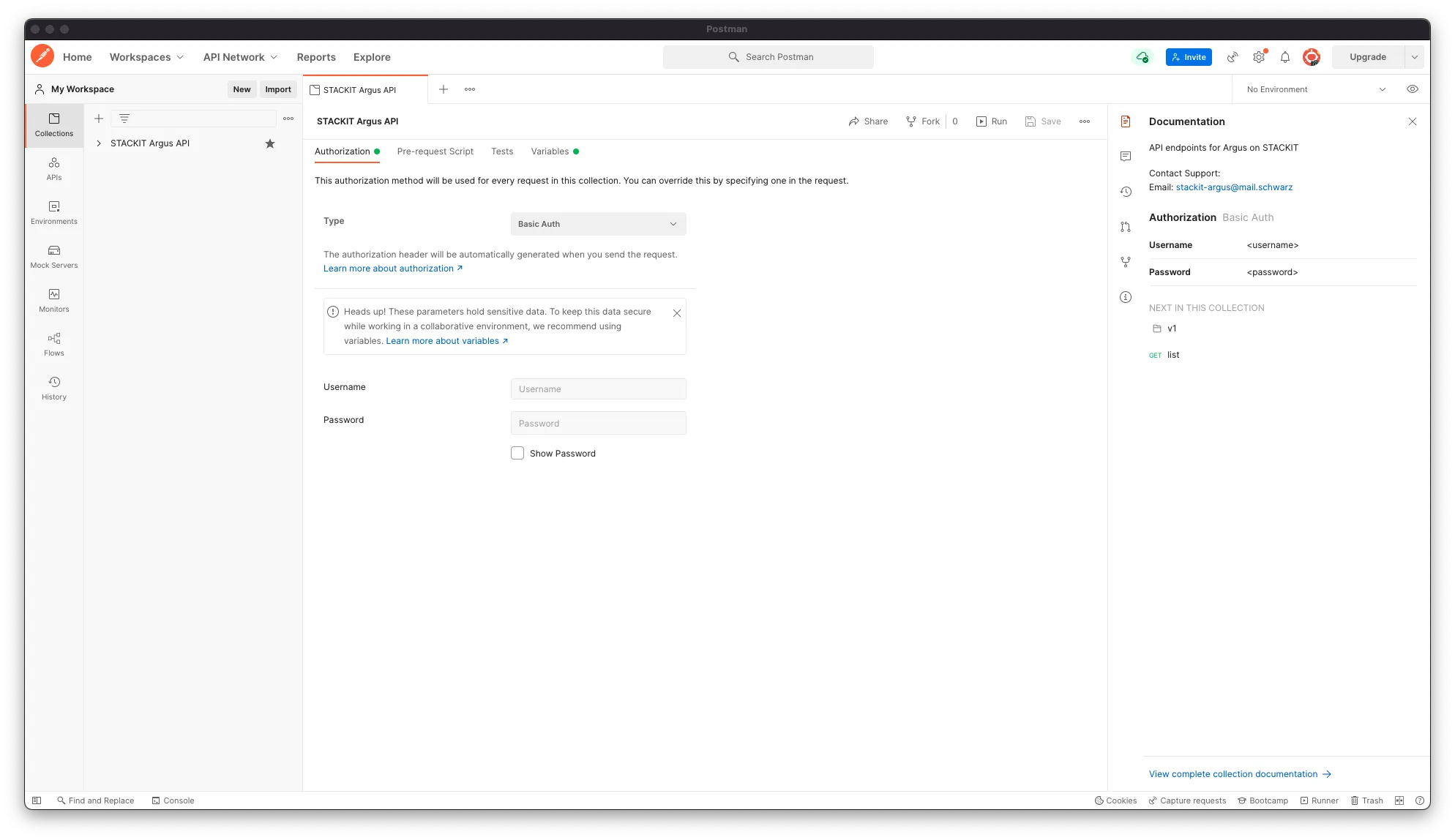Open the pull requests icon in right sidebar
Screen dimensions: 1455x840
tap(1126, 227)
